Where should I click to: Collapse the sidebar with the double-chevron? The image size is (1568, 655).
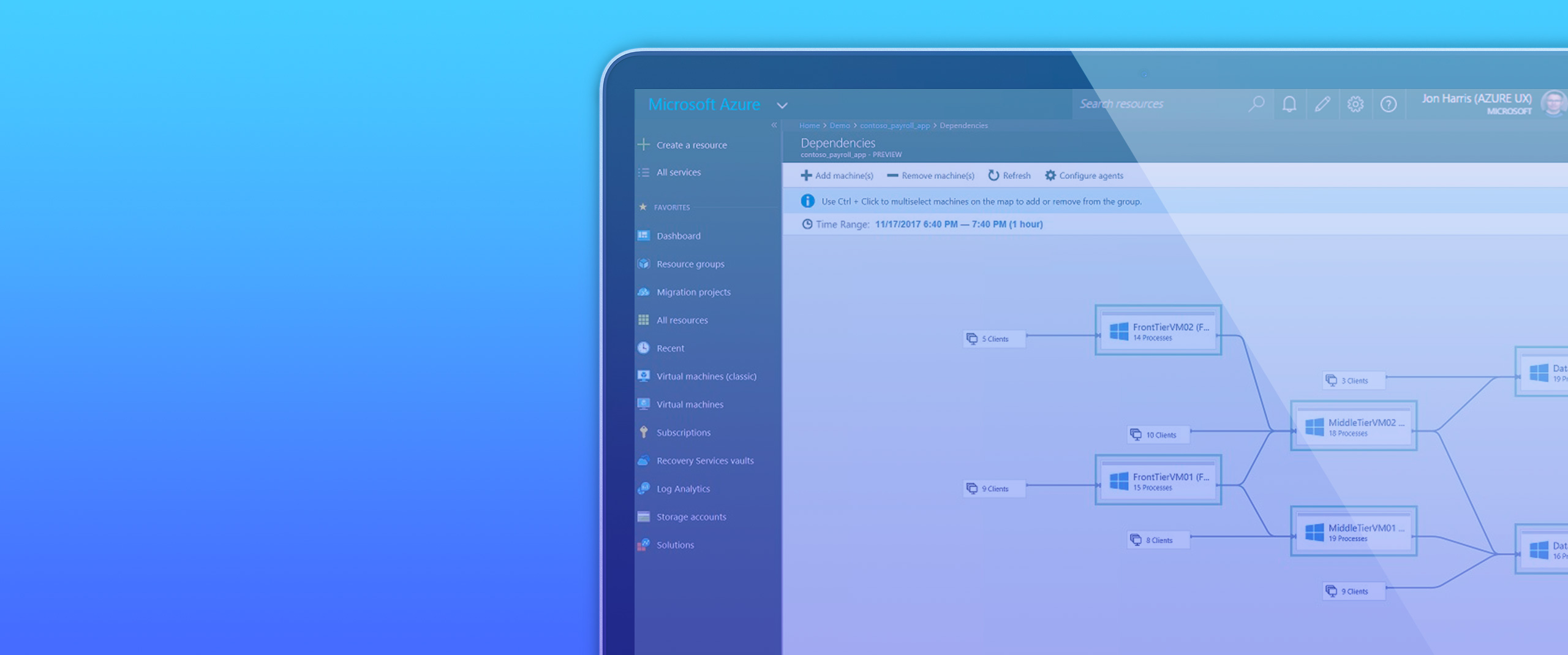(x=774, y=125)
